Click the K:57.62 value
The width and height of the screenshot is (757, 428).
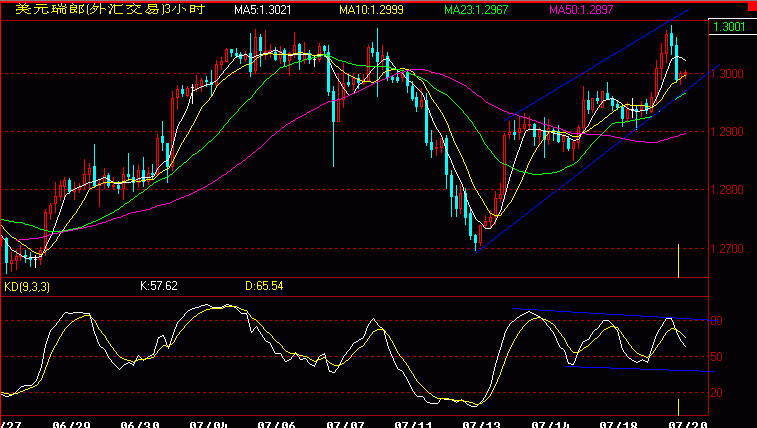coord(159,286)
